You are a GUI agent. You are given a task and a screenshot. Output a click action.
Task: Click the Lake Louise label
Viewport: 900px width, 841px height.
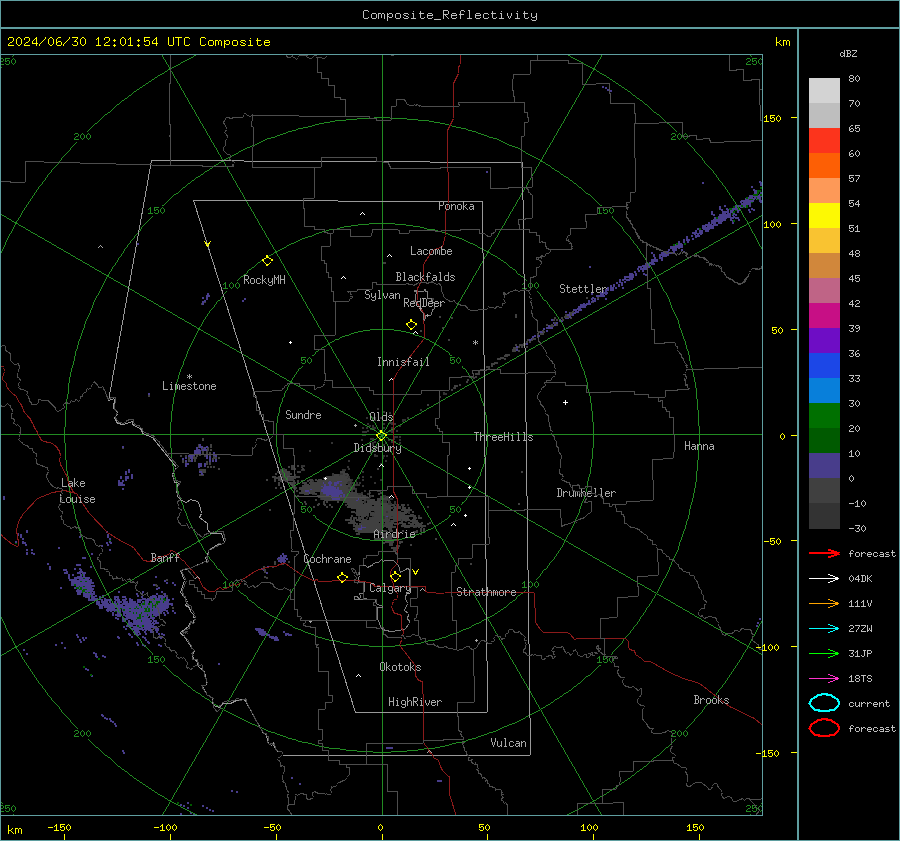pyautogui.click(x=77, y=491)
